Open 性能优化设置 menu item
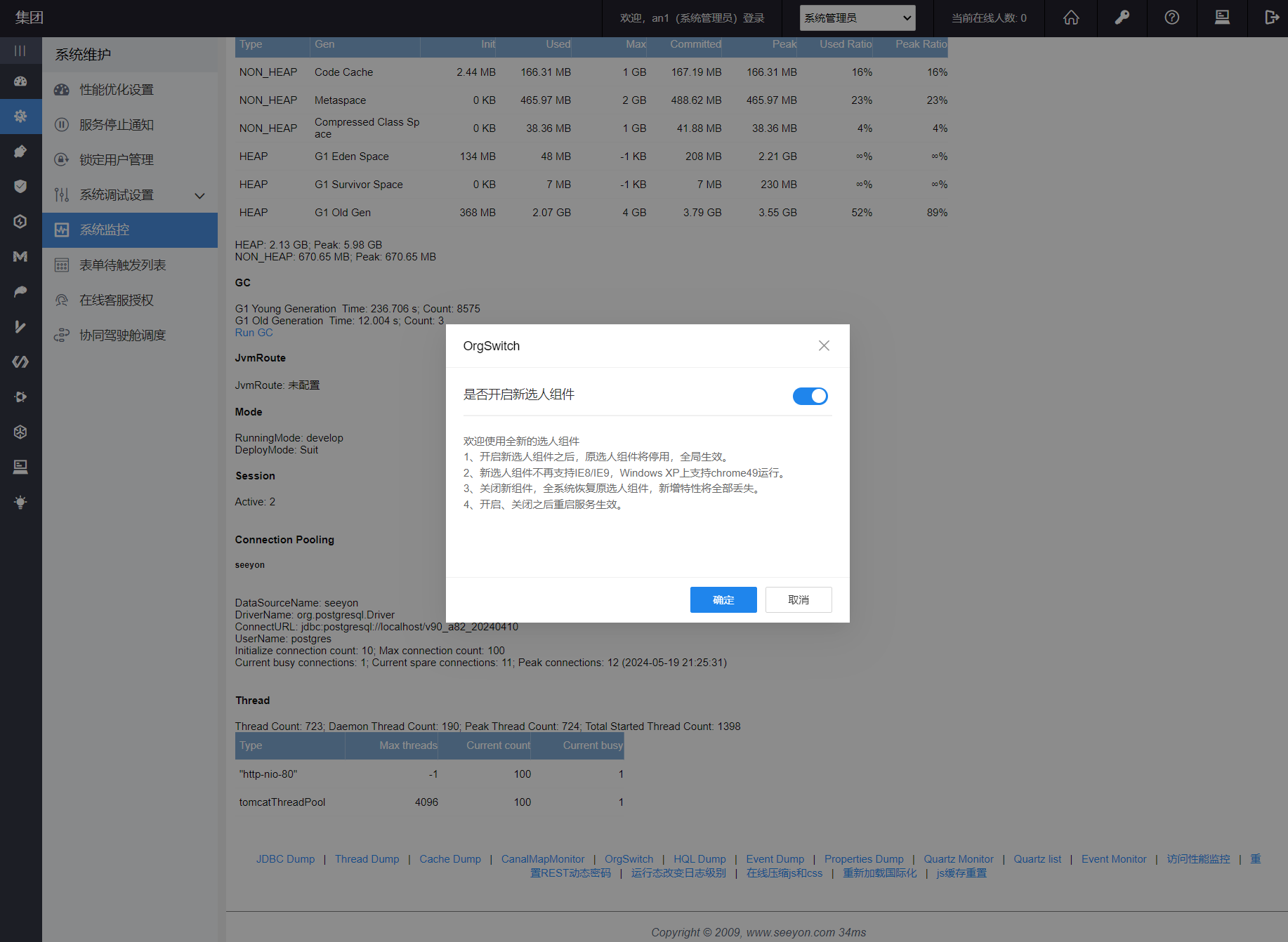This screenshot has width=1288, height=942. coord(117,90)
